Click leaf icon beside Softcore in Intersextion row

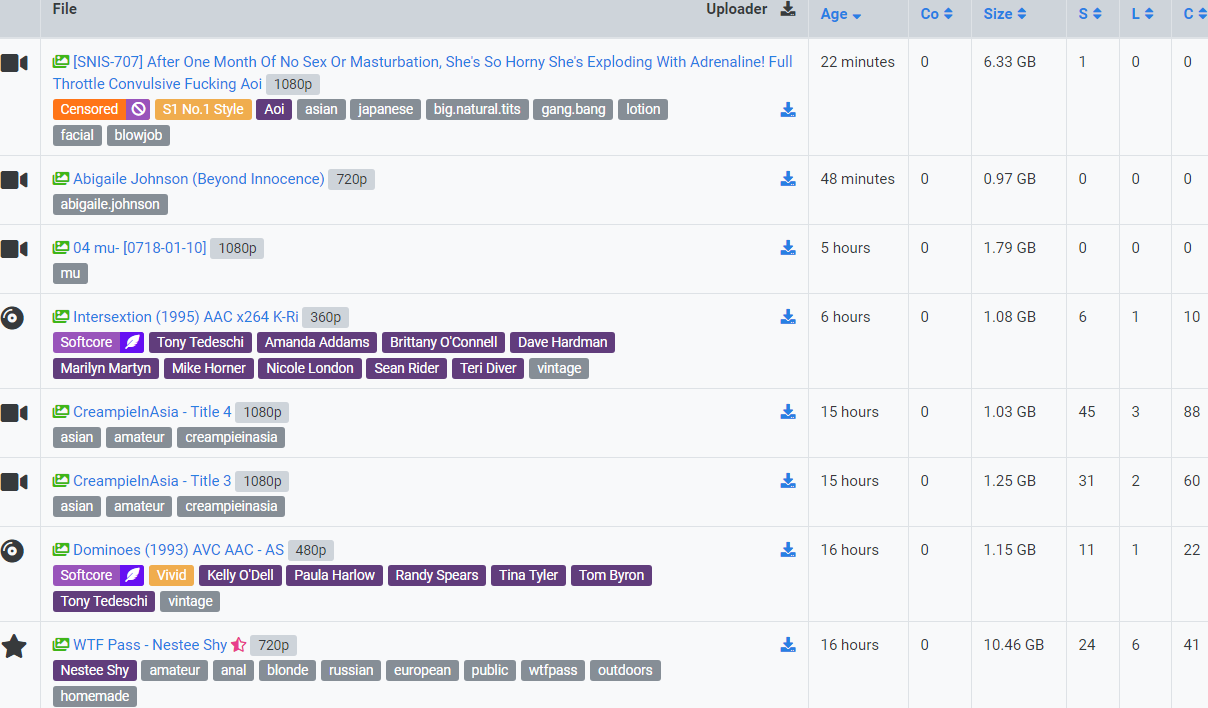pos(132,343)
